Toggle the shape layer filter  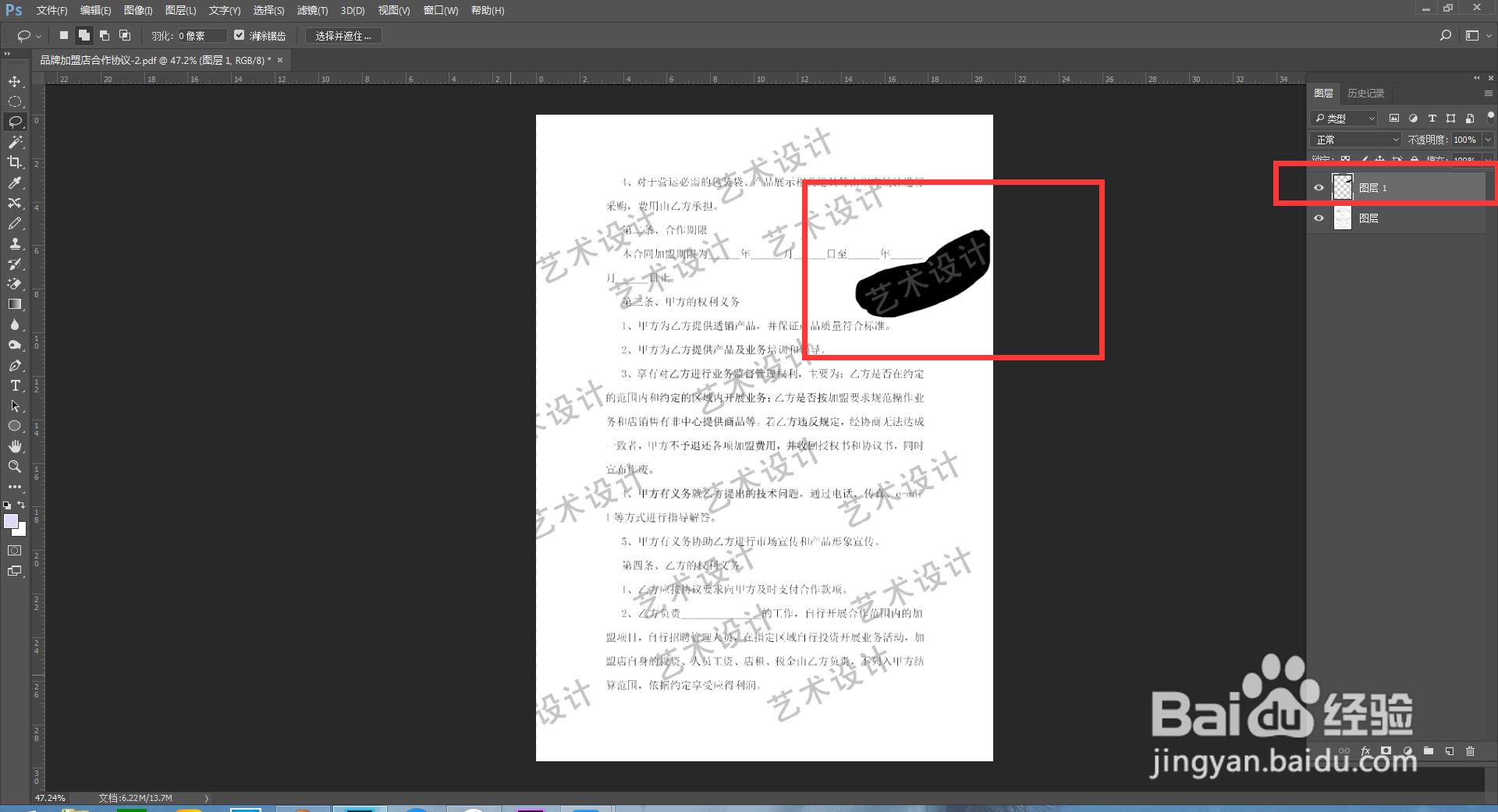(x=1450, y=119)
